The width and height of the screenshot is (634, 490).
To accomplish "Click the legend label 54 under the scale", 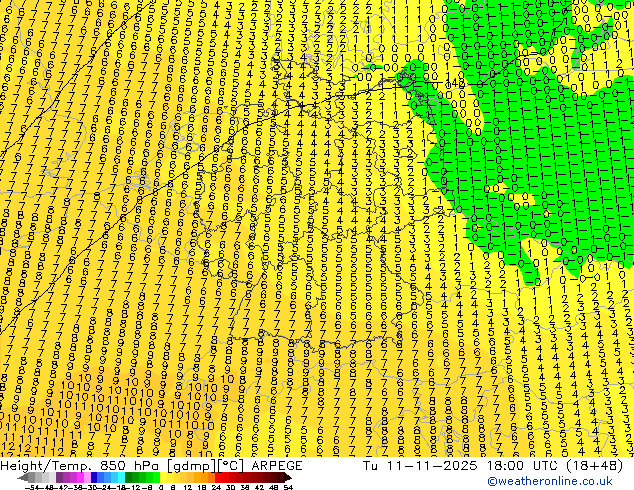I will pos(288,487).
